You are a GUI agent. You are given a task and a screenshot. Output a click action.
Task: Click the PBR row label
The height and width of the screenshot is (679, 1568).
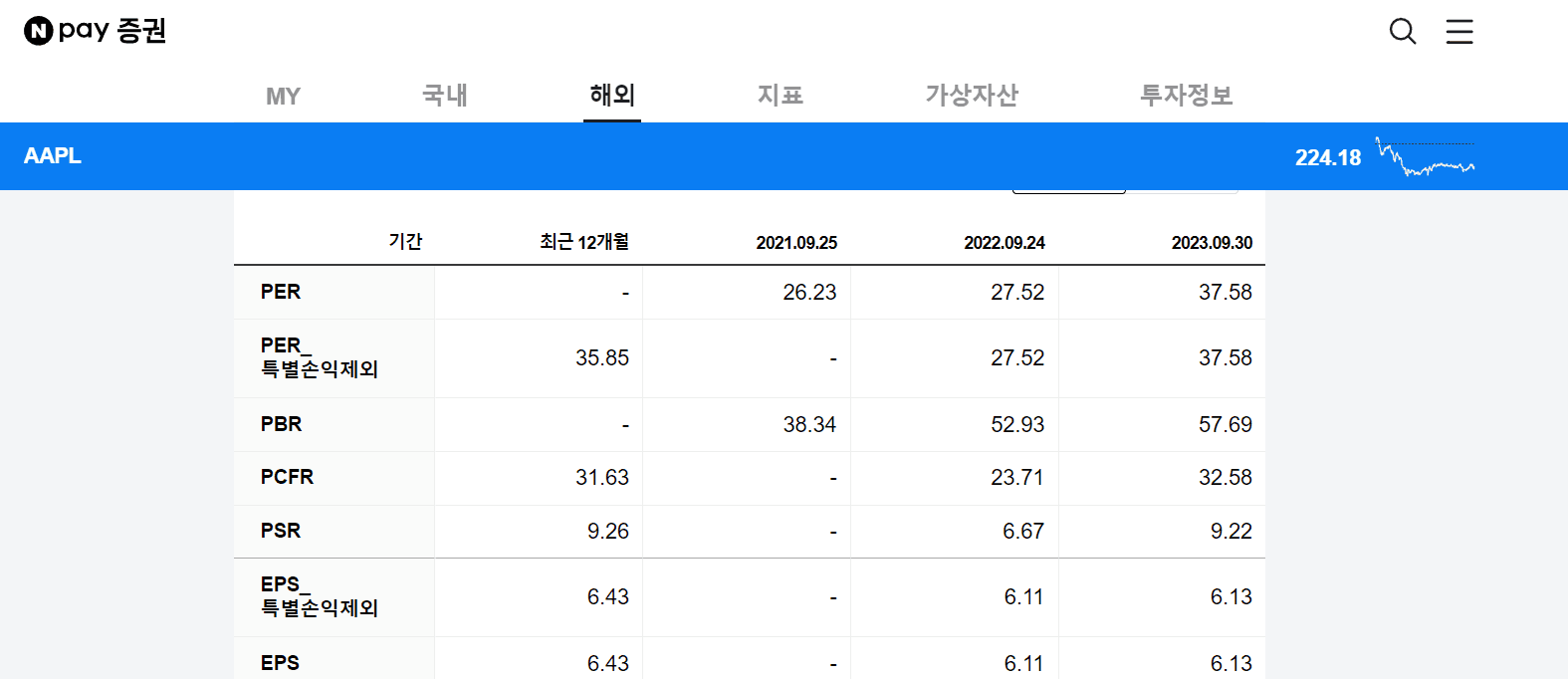tap(281, 424)
